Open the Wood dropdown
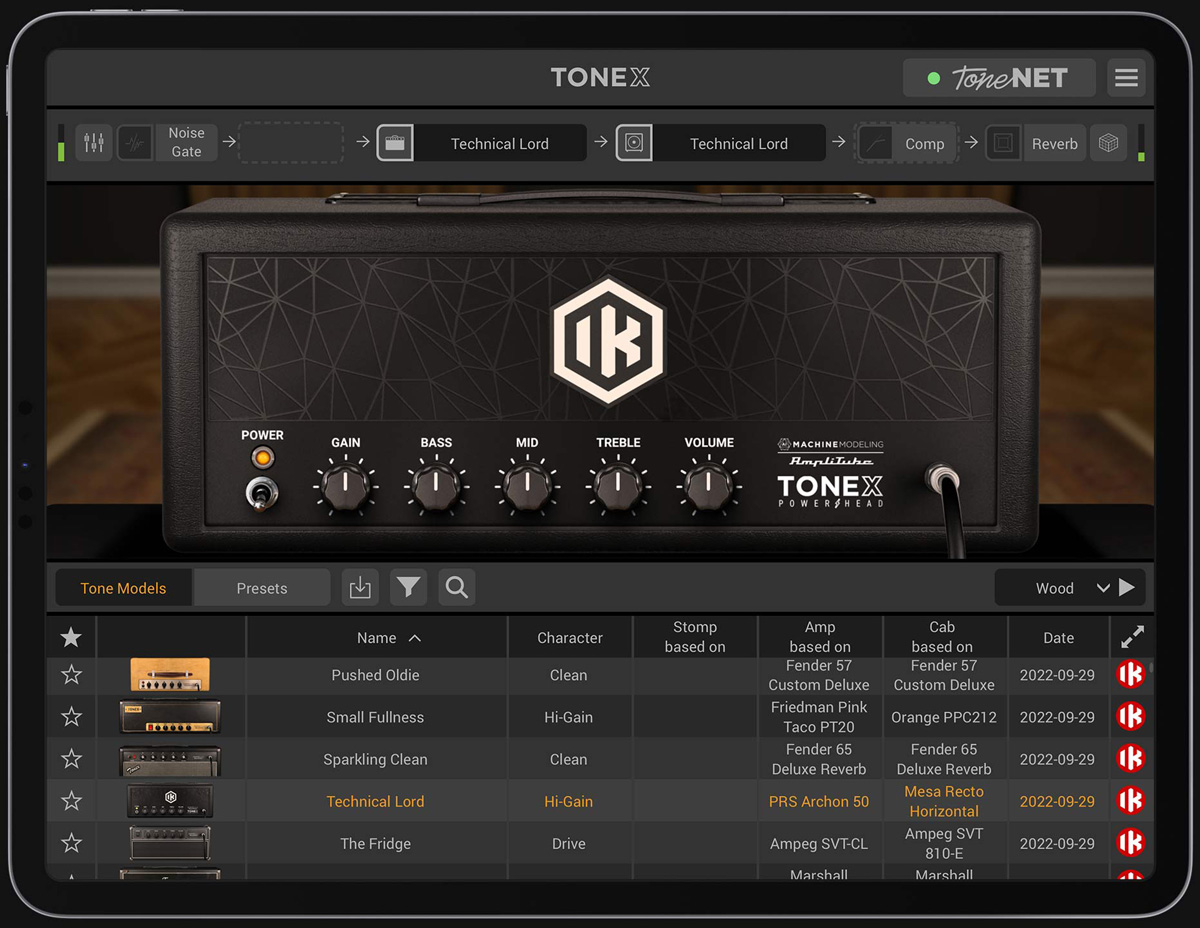 point(1054,588)
